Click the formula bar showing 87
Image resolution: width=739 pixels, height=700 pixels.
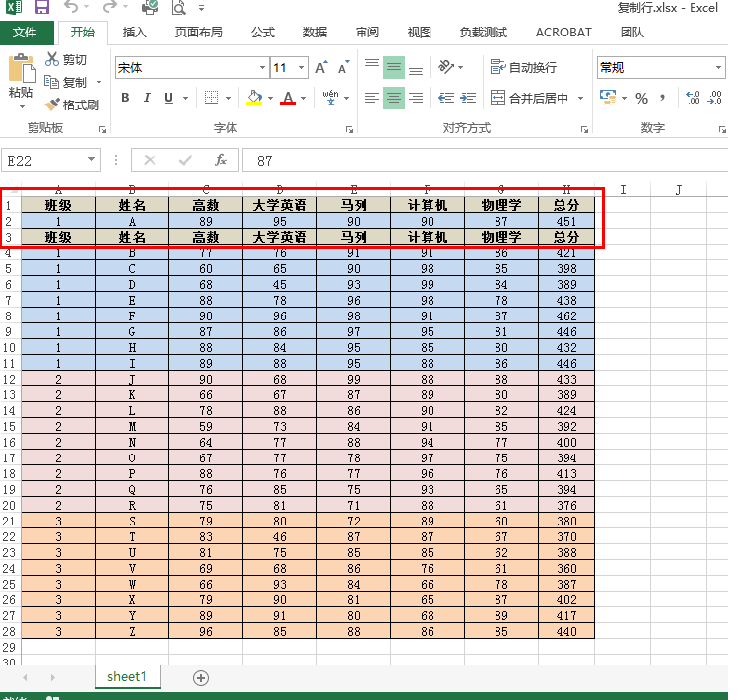tap(485, 160)
